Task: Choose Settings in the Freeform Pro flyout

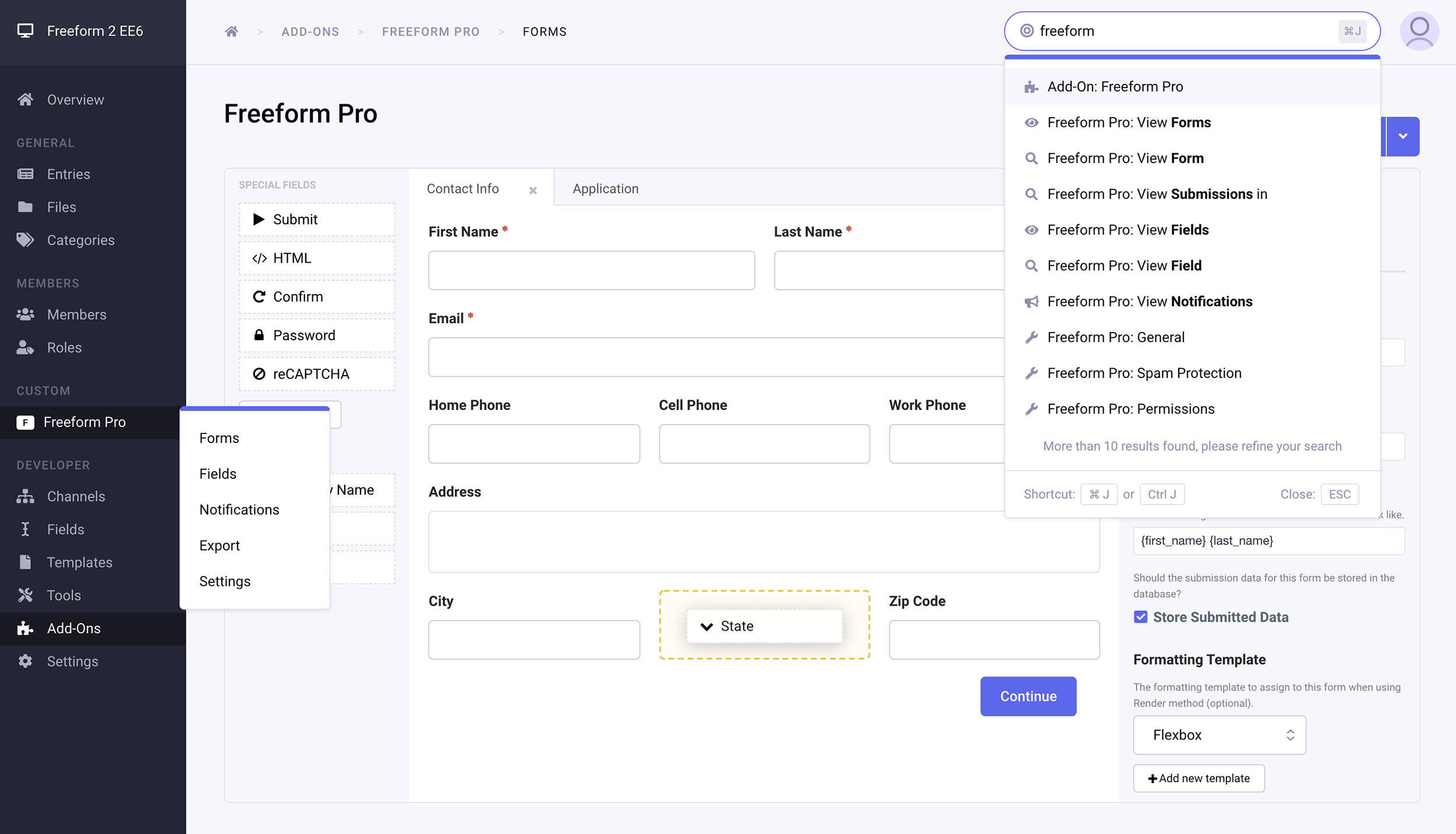Action: click(255, 581)
